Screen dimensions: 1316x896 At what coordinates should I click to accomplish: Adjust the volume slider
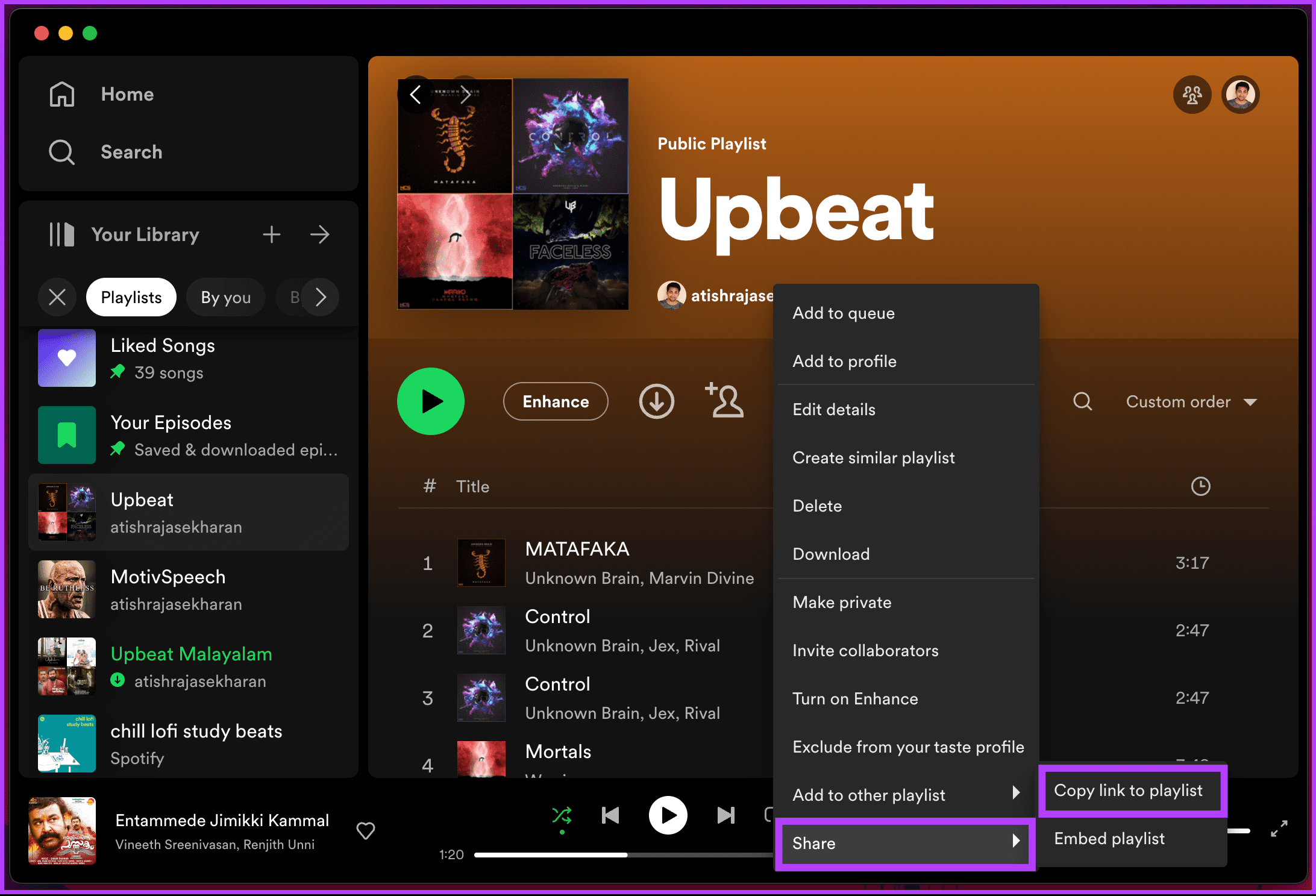pyautogui.click(x=1239, y=831)
